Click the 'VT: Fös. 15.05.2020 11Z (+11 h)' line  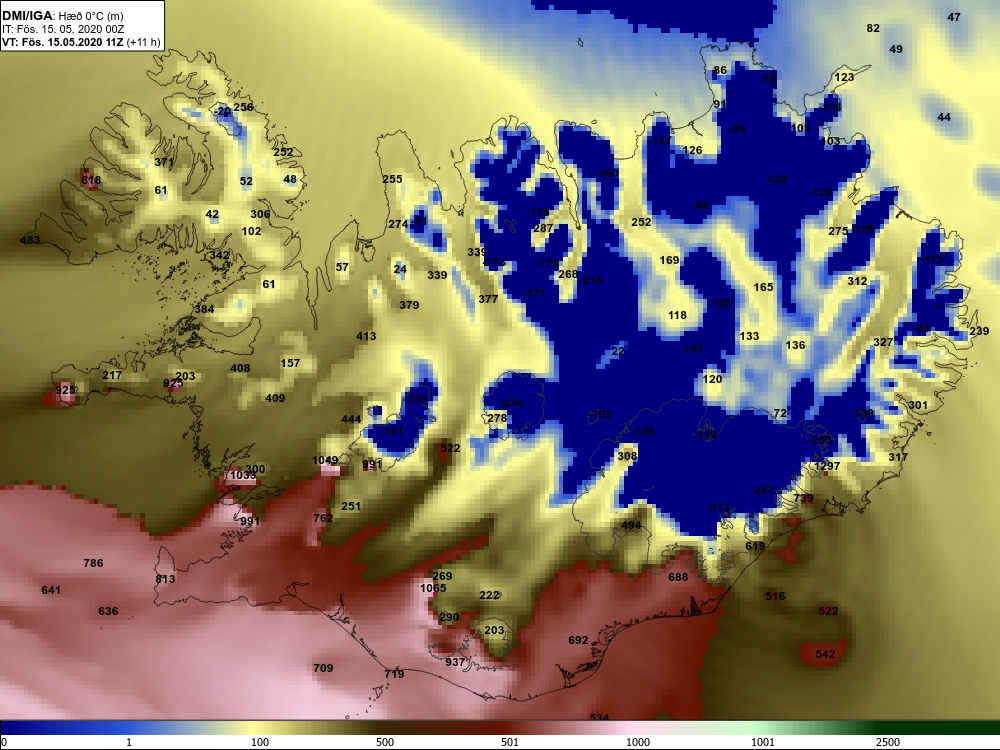tap(80, 43)
